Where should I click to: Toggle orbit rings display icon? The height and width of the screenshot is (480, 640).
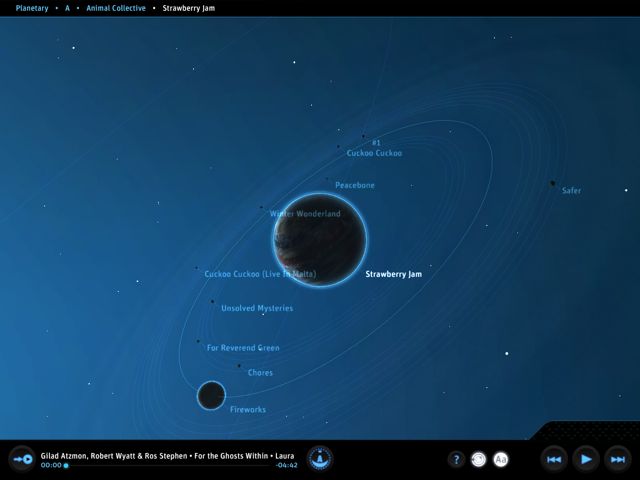point(478,460)
